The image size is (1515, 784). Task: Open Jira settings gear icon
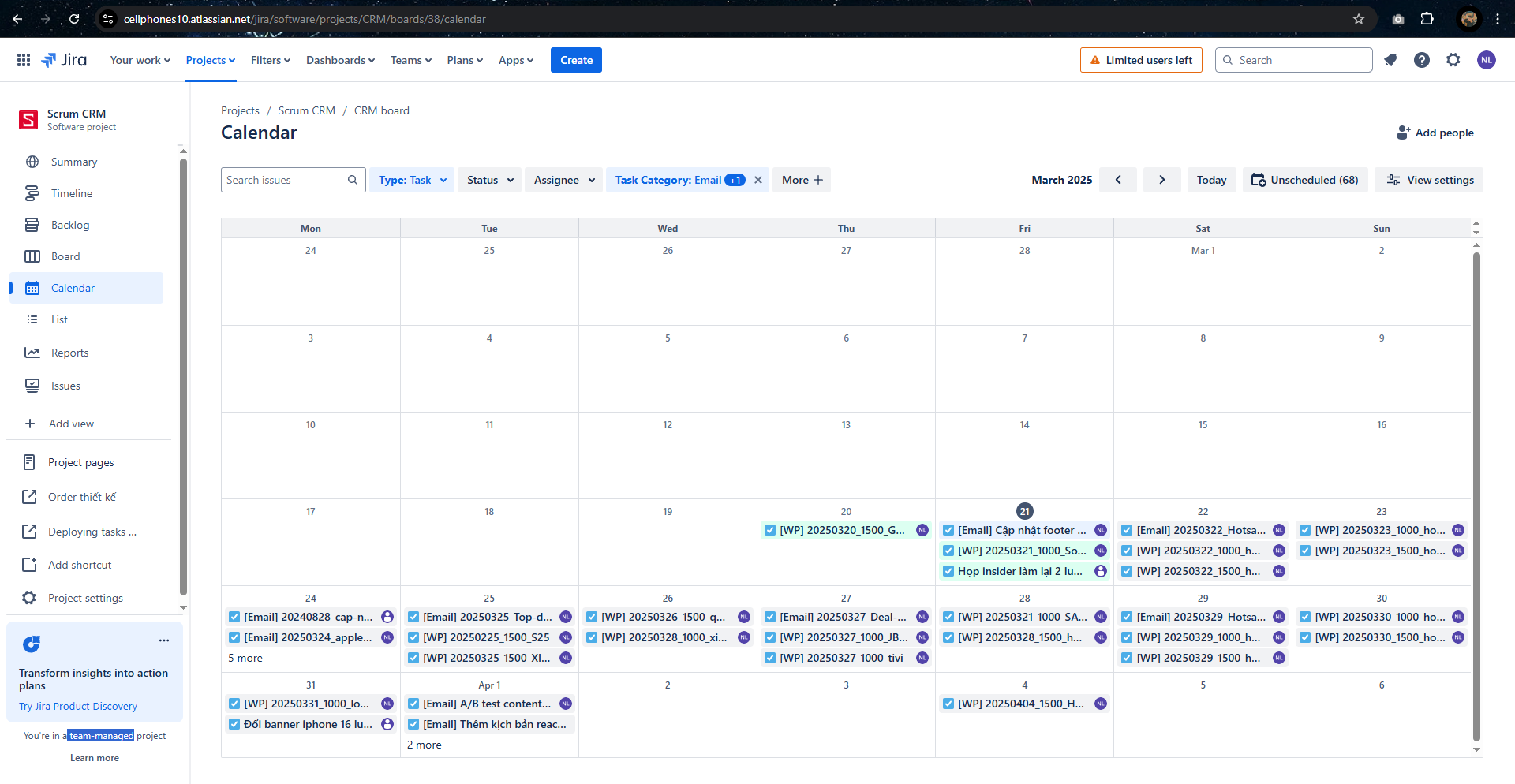click(1453, 60)
